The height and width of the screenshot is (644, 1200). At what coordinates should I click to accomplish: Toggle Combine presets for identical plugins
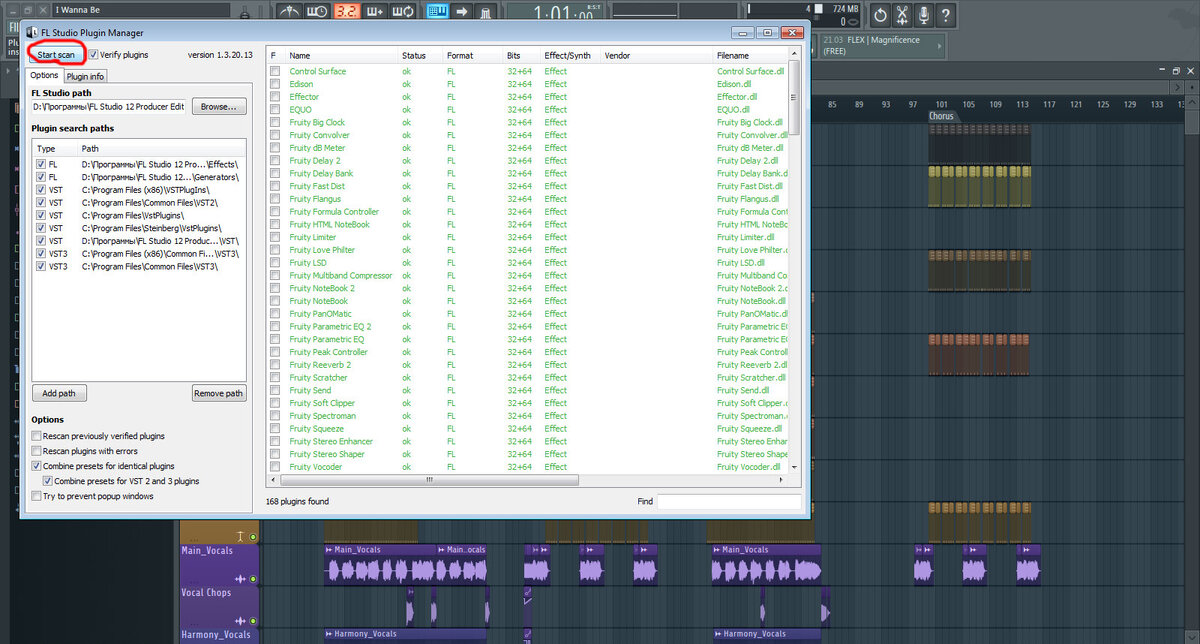[x=37, y=466]
